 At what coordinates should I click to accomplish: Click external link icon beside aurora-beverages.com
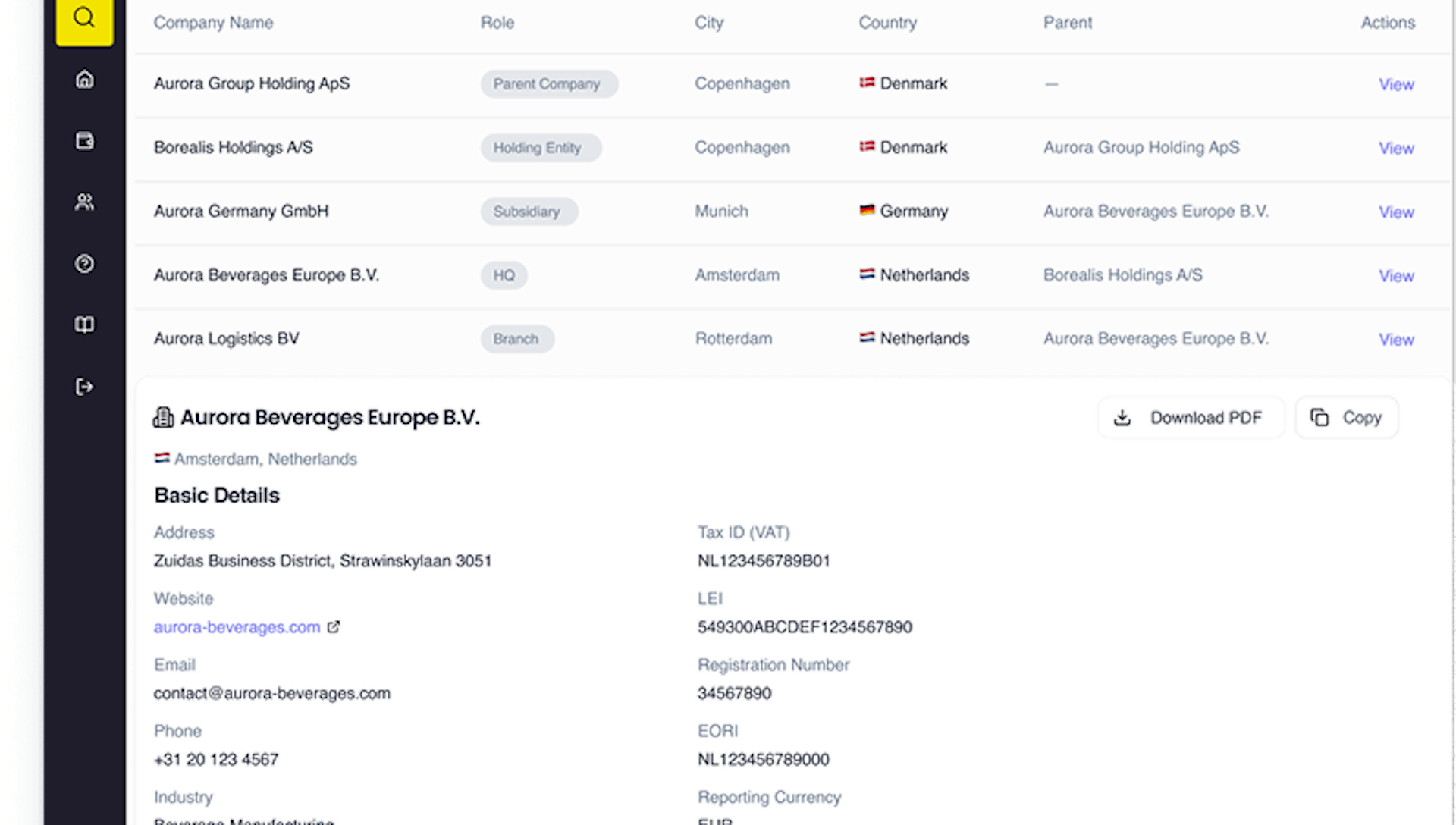(334, 627)
